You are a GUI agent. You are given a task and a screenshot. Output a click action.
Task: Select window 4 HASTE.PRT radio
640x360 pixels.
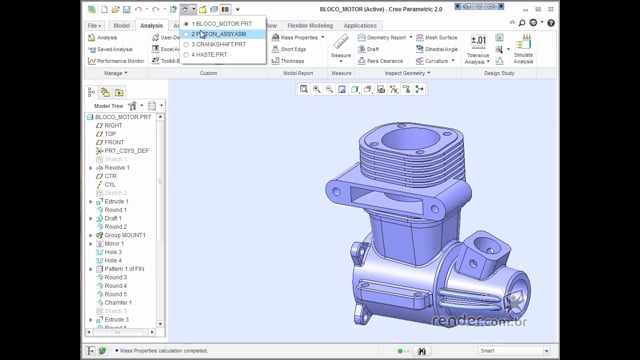click(187, 55)
